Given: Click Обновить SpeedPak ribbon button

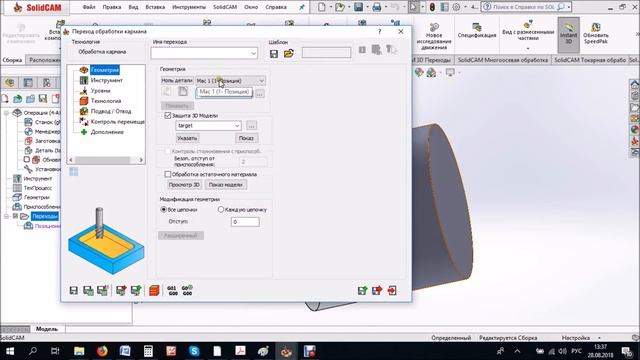Looking at the screenshot, I should pos(596,33).
